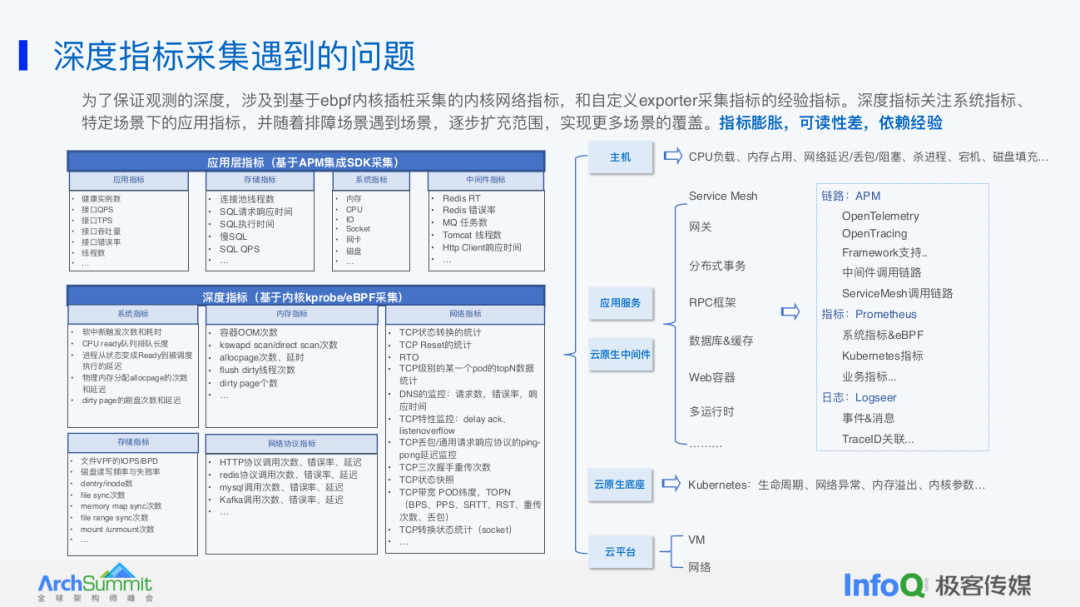Click the 慢SQL bullet
This screenshot has height=607, width=1080.
(233, 236)
